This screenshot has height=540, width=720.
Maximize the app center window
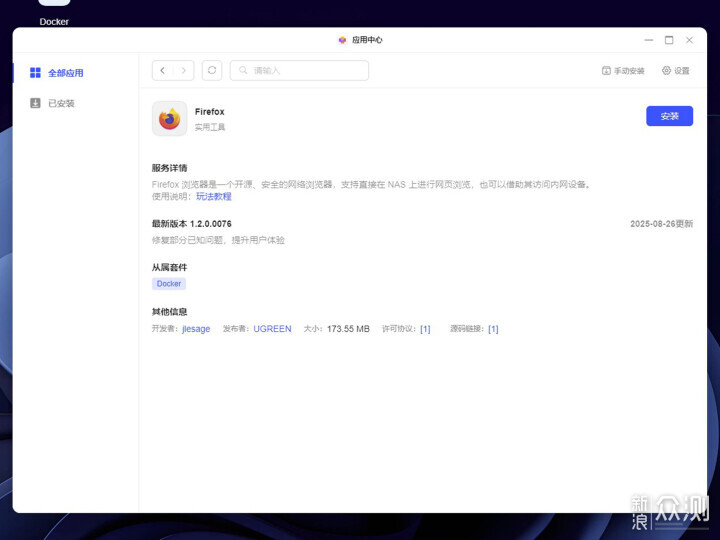(669, 40)
